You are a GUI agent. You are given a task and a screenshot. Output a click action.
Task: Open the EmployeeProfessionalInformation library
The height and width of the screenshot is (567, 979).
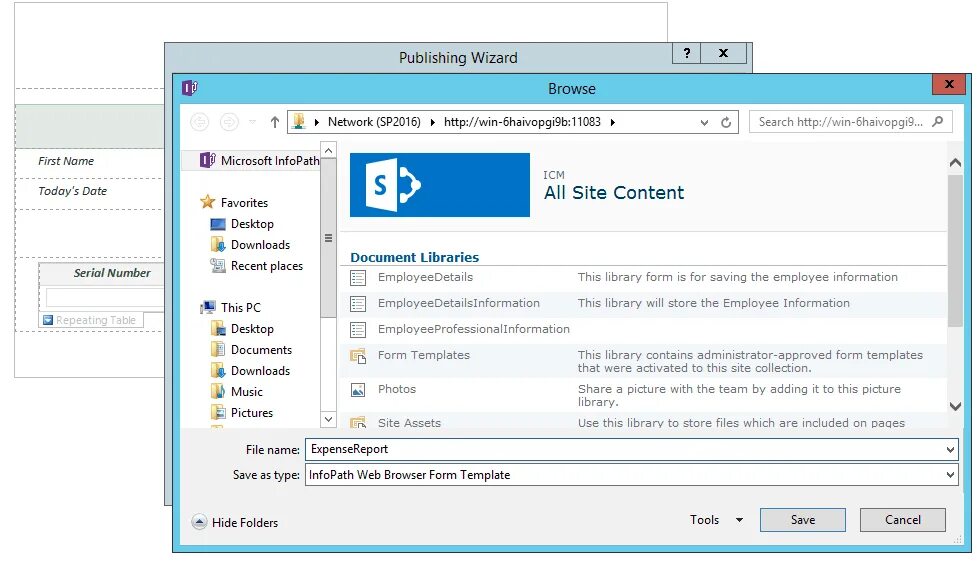coord(473,329)
